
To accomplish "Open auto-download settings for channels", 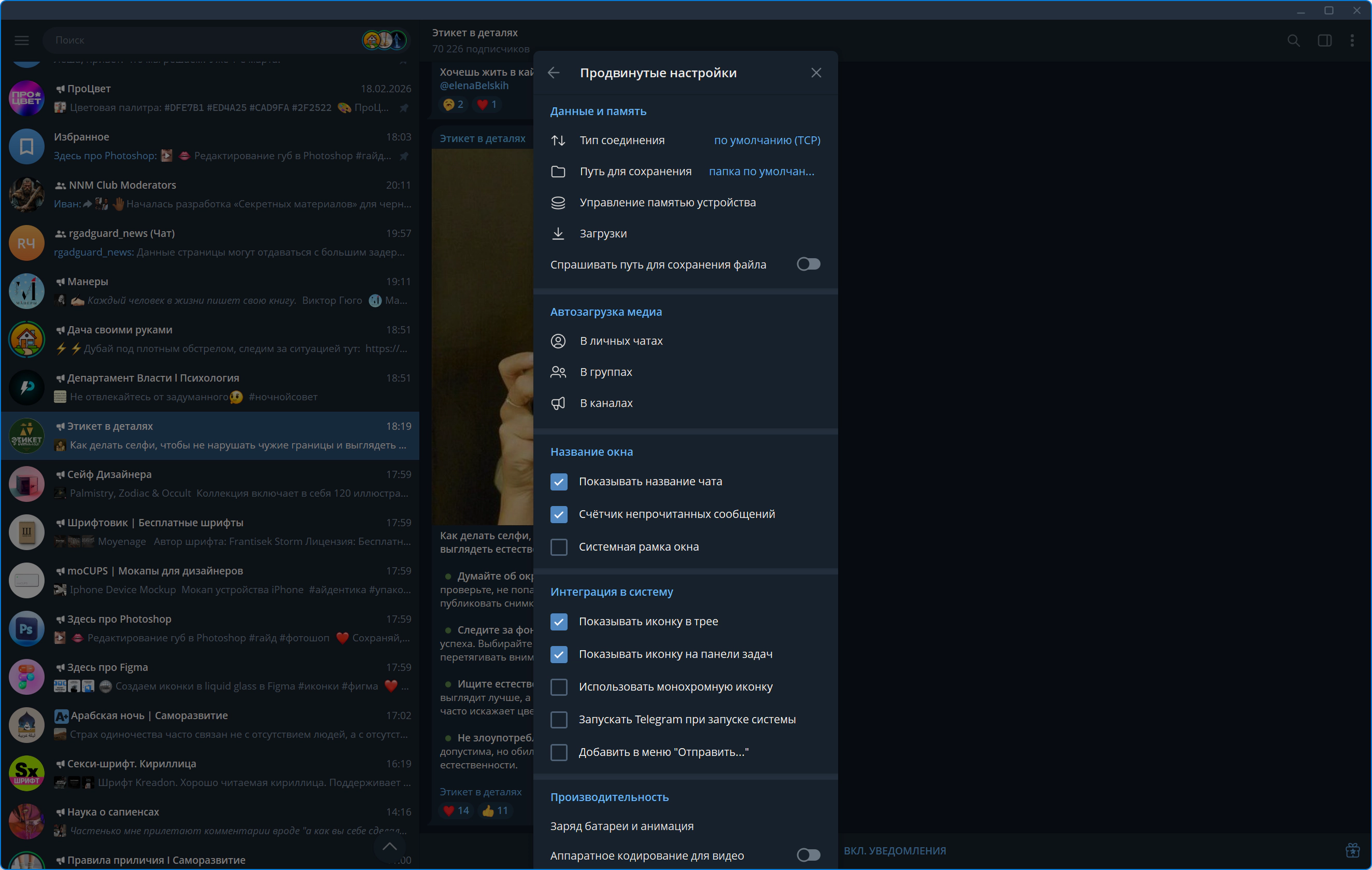I will pos(606,403).
